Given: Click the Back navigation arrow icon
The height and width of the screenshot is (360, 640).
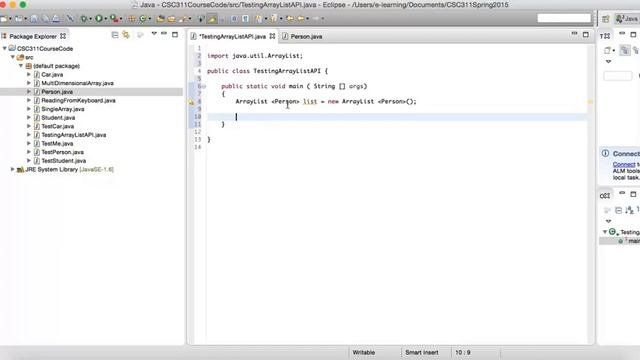Looking at the screenshot, I should 301,19.
